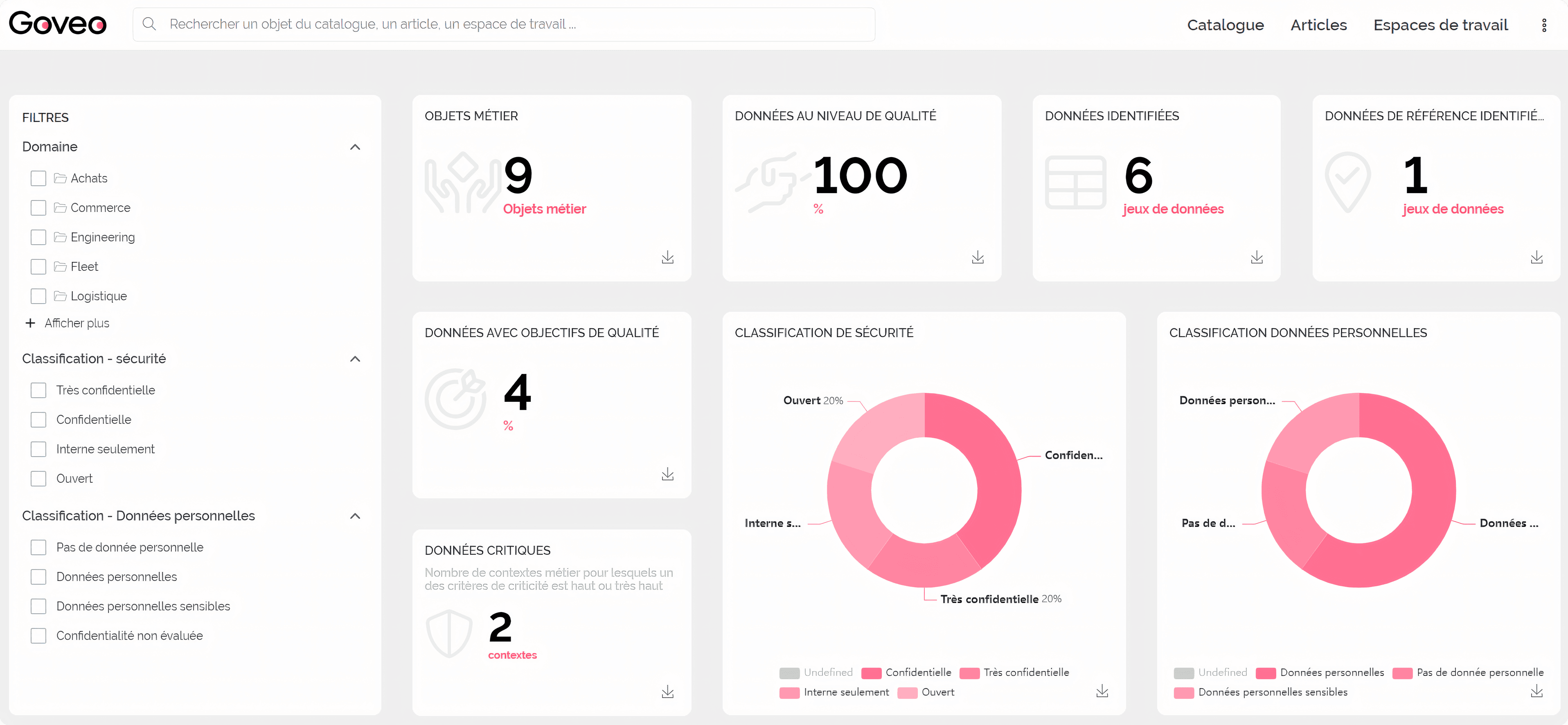1568x725 pixels.
Task: Click the Fleet folder icon
Action: click(x=60, y=267)
